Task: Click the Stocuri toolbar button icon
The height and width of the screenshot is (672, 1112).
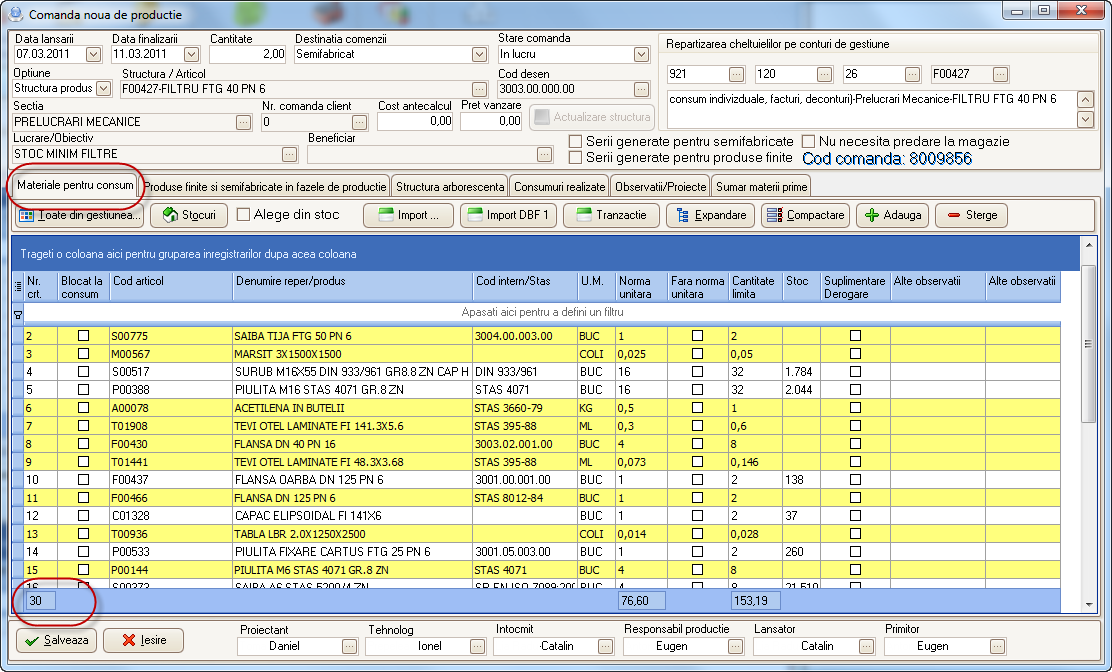Action: [171, 215]
